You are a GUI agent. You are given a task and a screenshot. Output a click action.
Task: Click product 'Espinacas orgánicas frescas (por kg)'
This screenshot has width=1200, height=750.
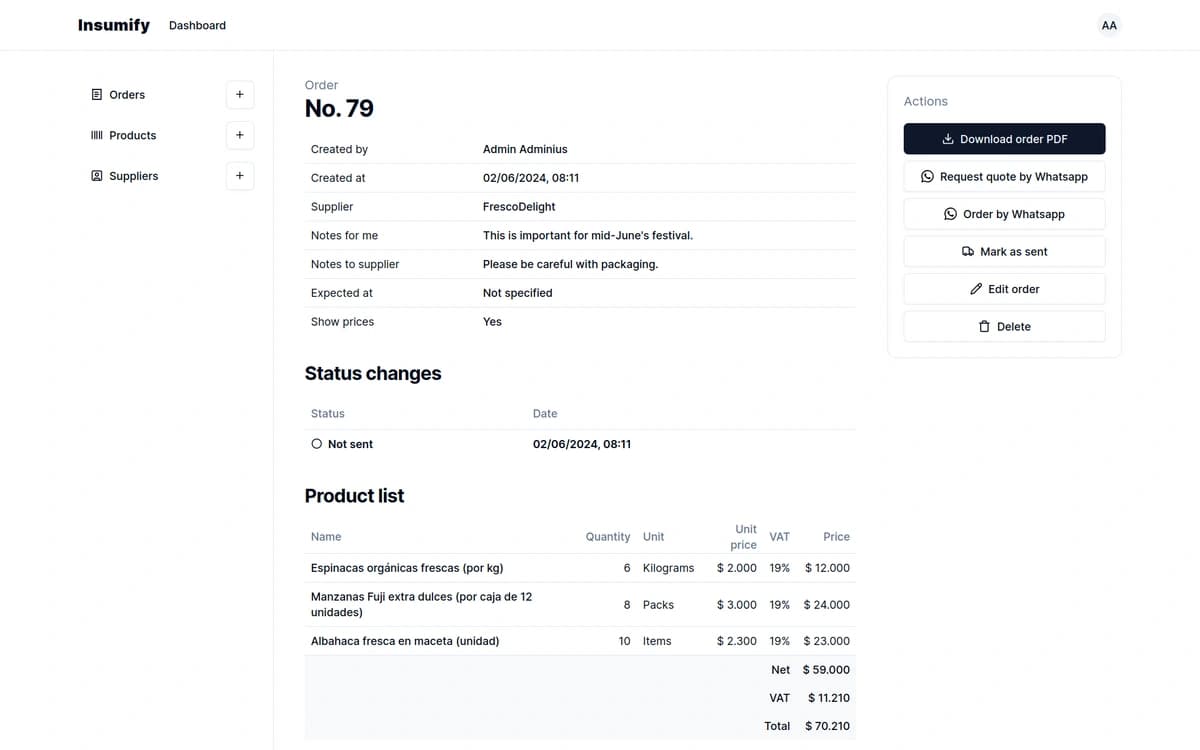click(407, 568)
